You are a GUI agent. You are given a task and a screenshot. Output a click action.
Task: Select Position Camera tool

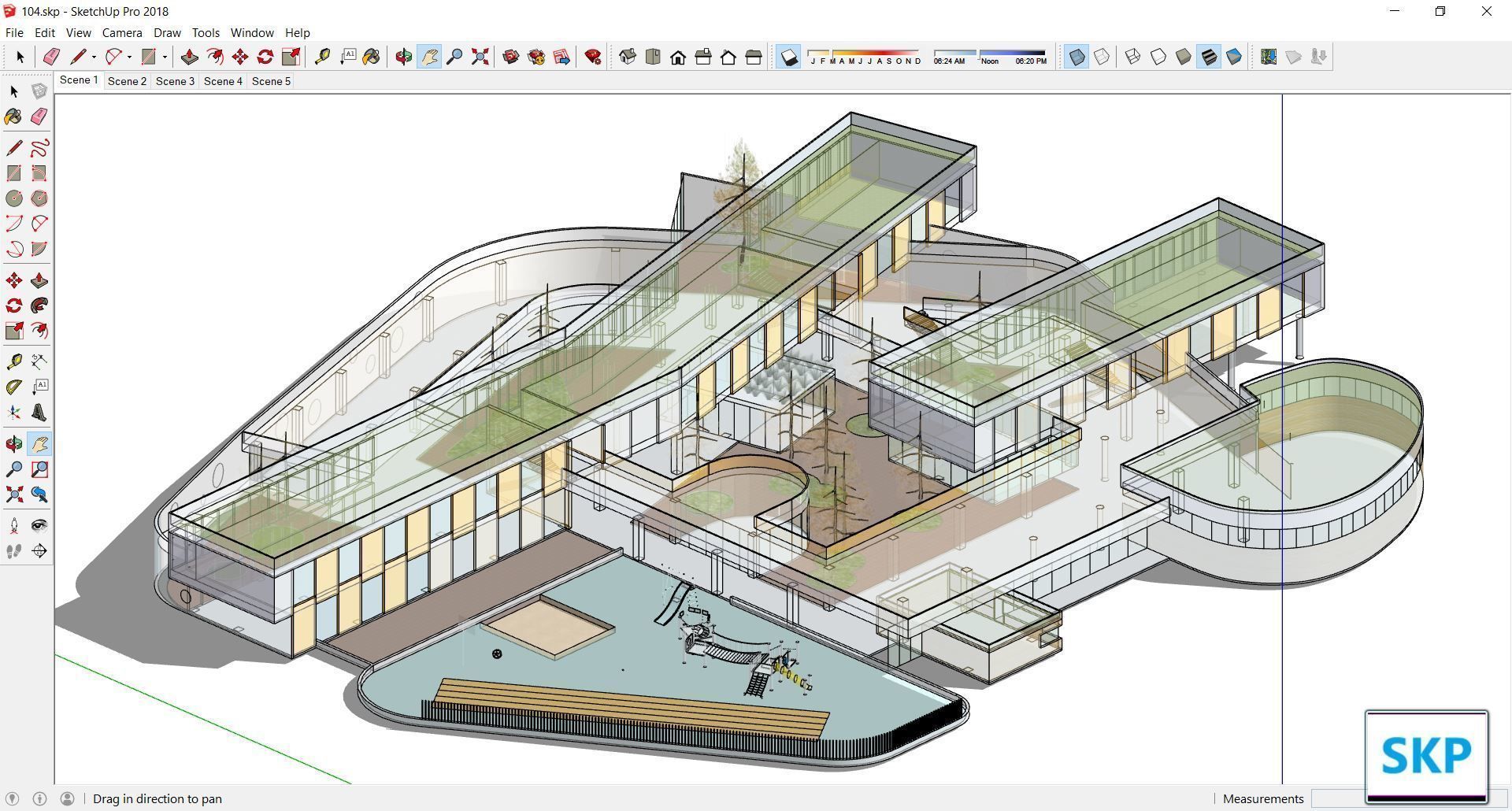[x=14, y=526]
